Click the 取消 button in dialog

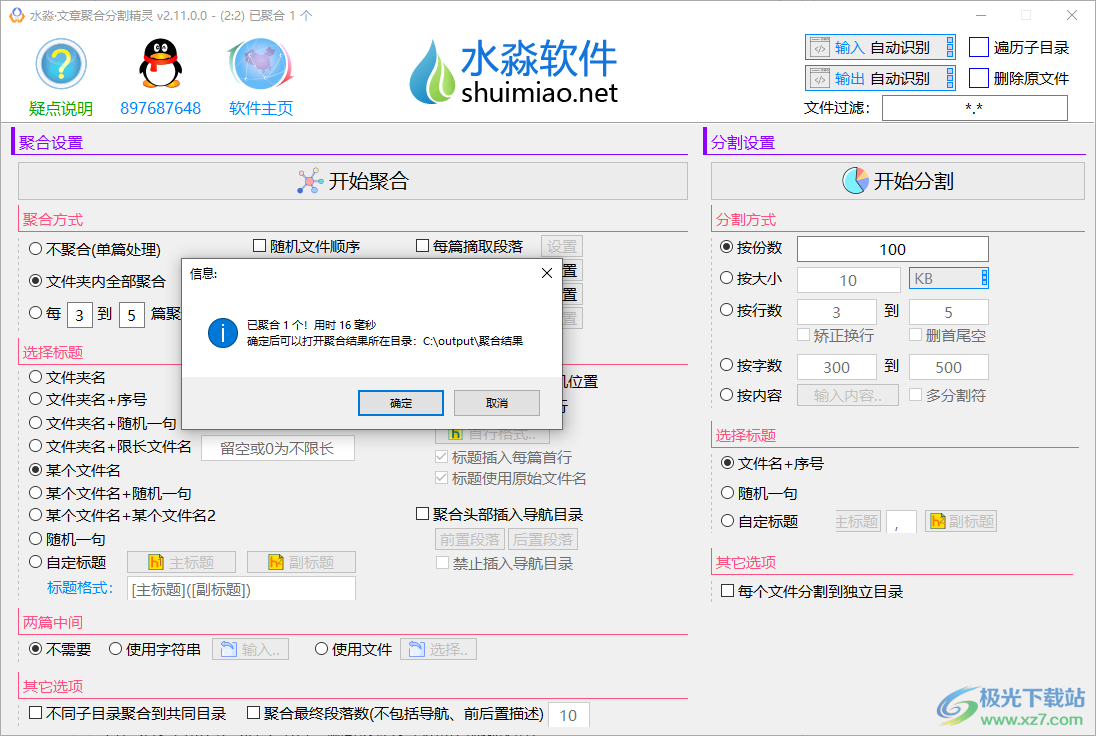tap(497, 403)
